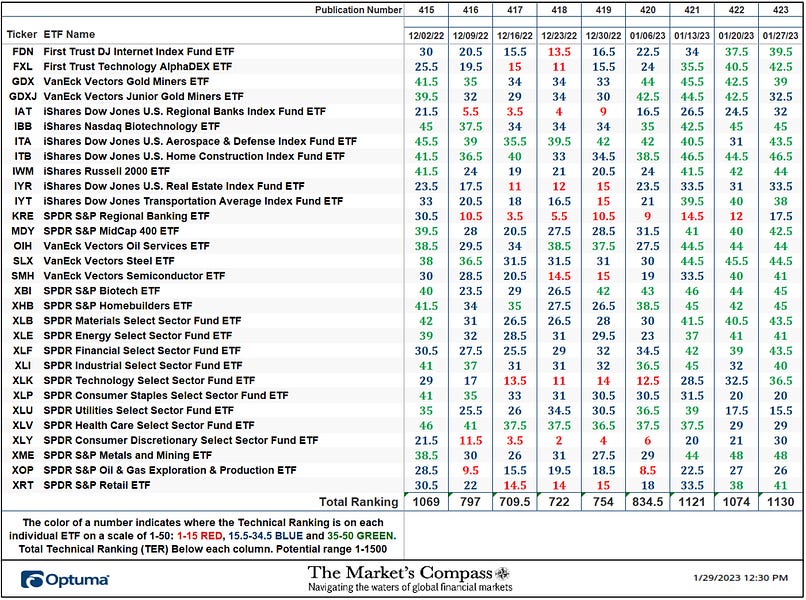Click XLY's 12/23/22 value 2

point(559,441)
